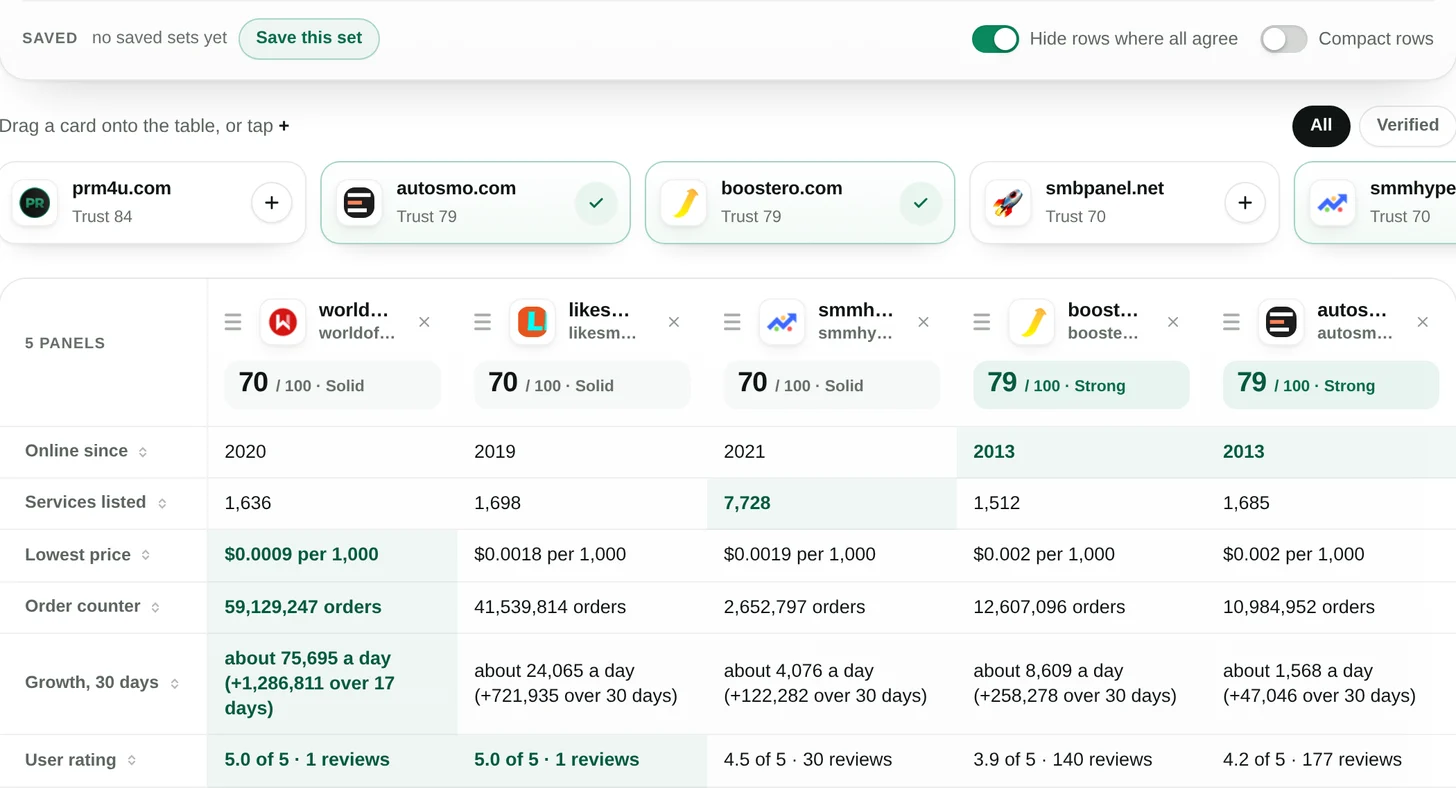Sort by Online since arrows
The width and height of the screenshot is (1456, 788).
[143, 452]
